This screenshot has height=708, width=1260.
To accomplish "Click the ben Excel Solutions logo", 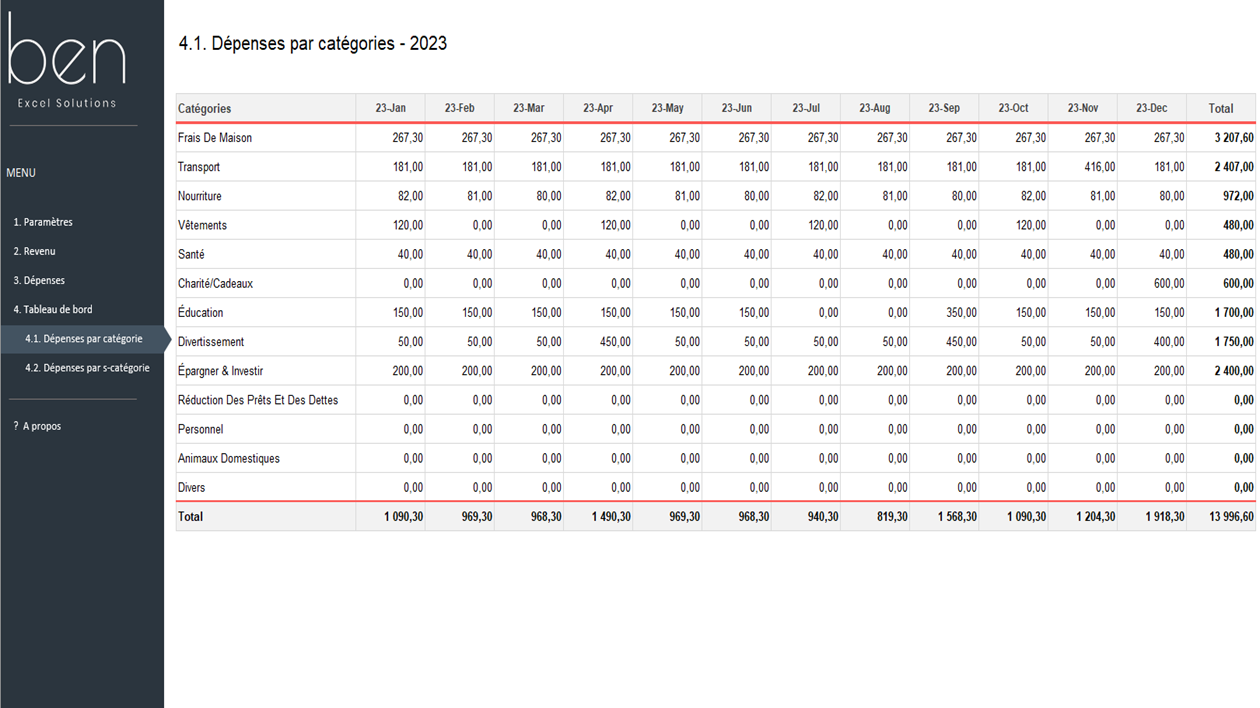I will tap(66, 60).
